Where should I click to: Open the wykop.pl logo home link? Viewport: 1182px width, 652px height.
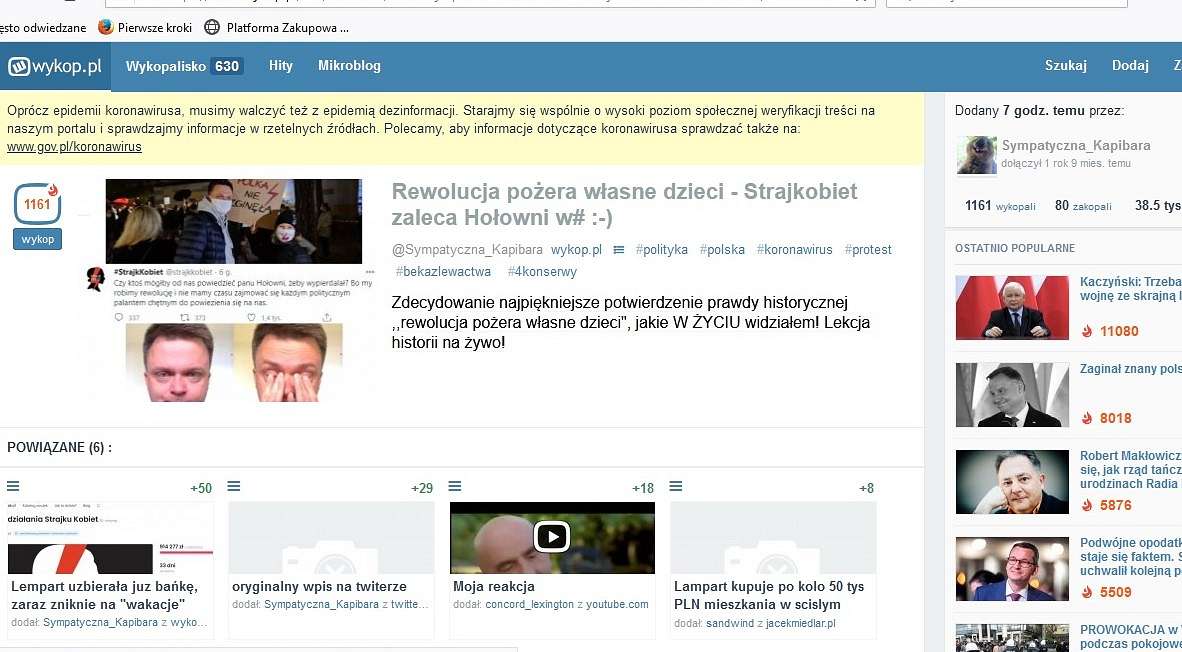click(x=55, y=66)
